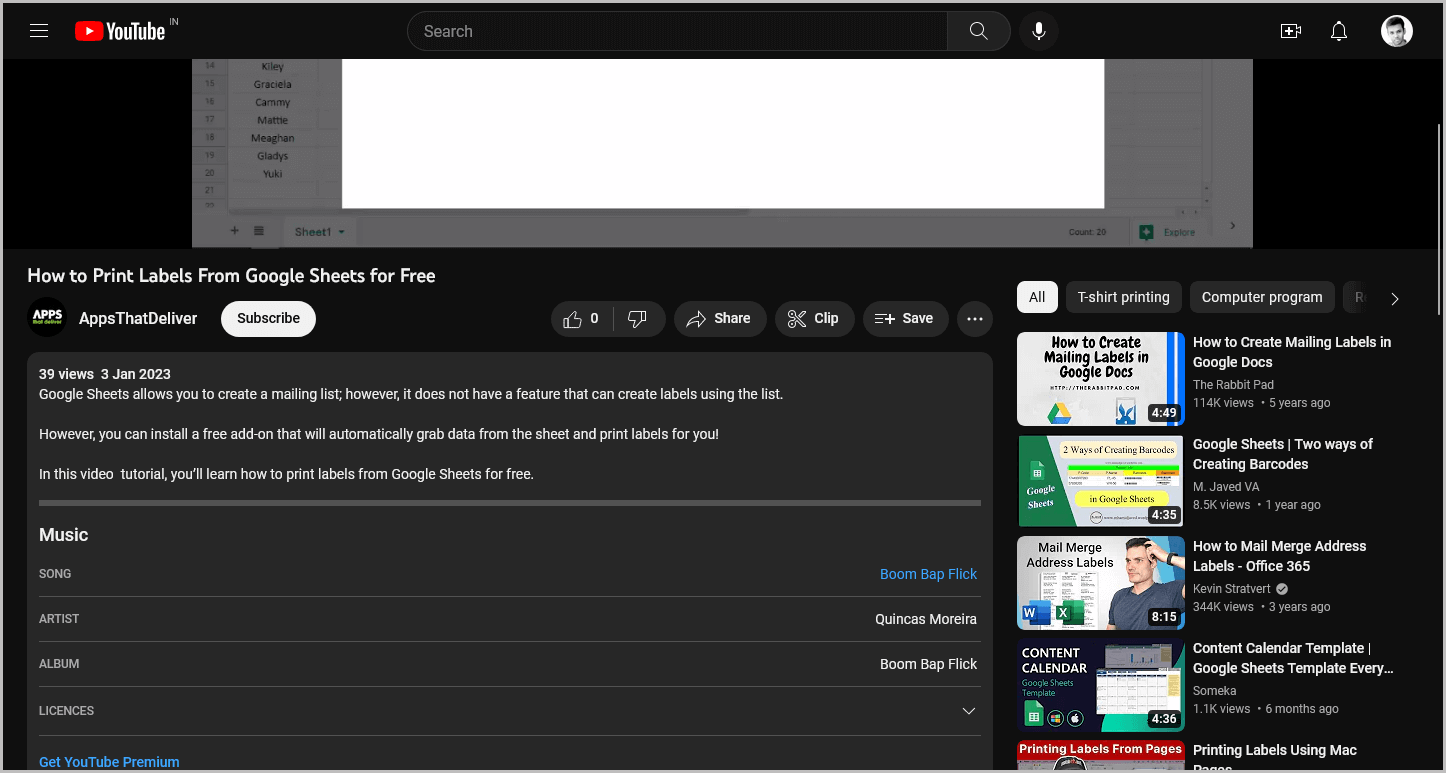Switch to the All related videos filter
The width and height of the screenshot is (1446, 773).
(1037, 297)
